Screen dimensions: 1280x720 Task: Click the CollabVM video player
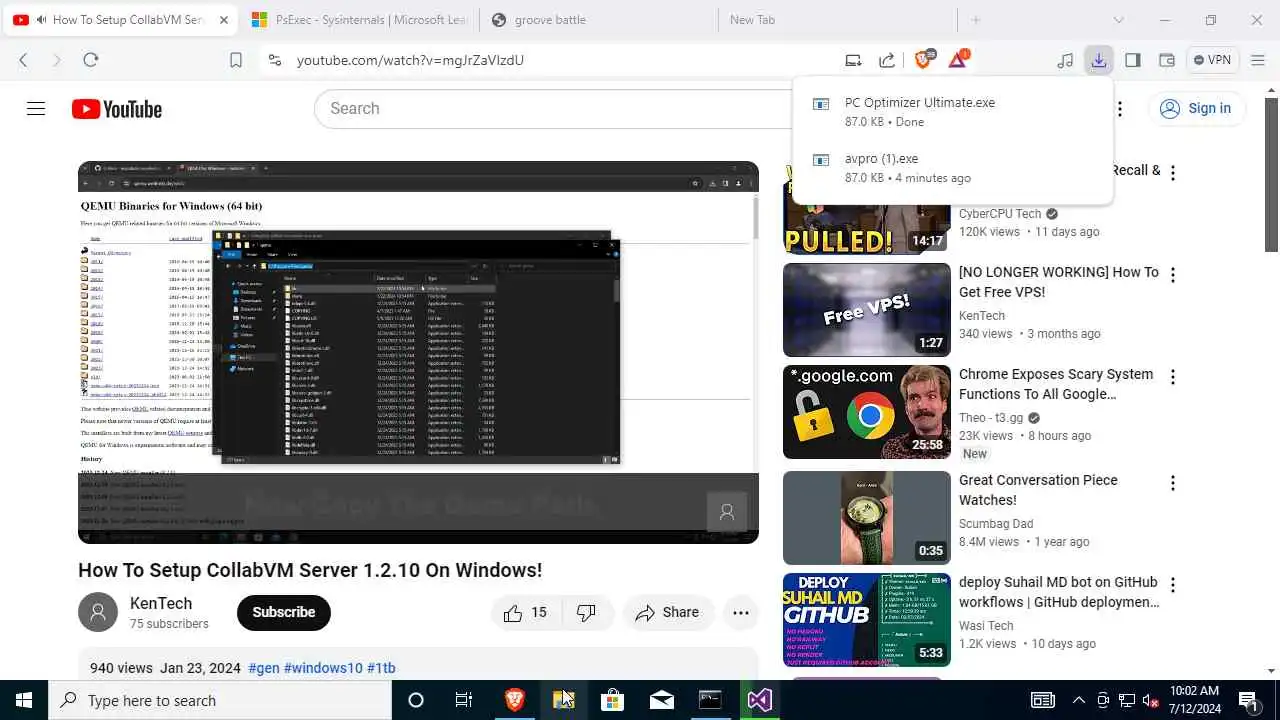418,352
